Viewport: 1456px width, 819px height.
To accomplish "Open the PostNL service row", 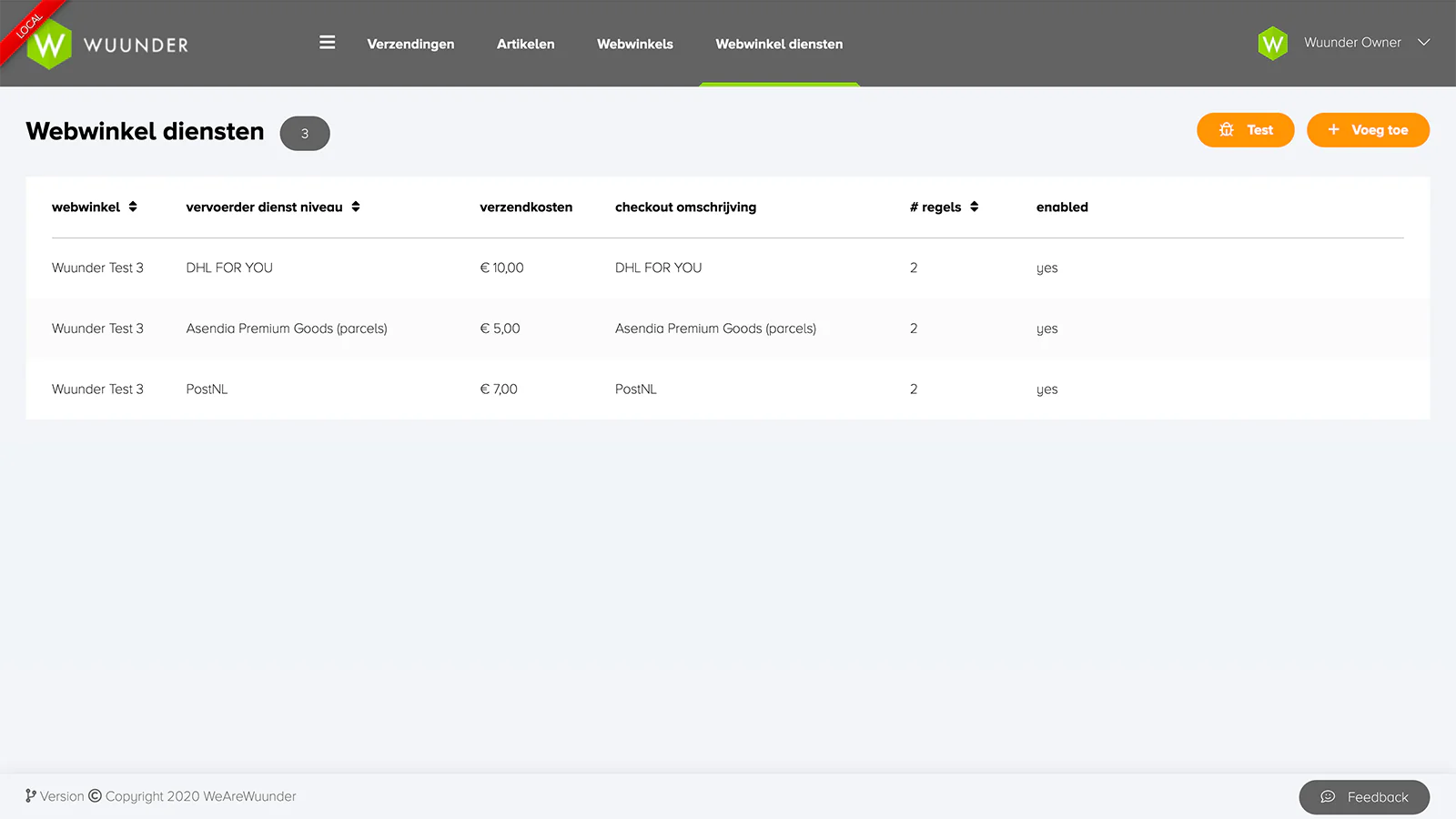I will coord(728,389).
